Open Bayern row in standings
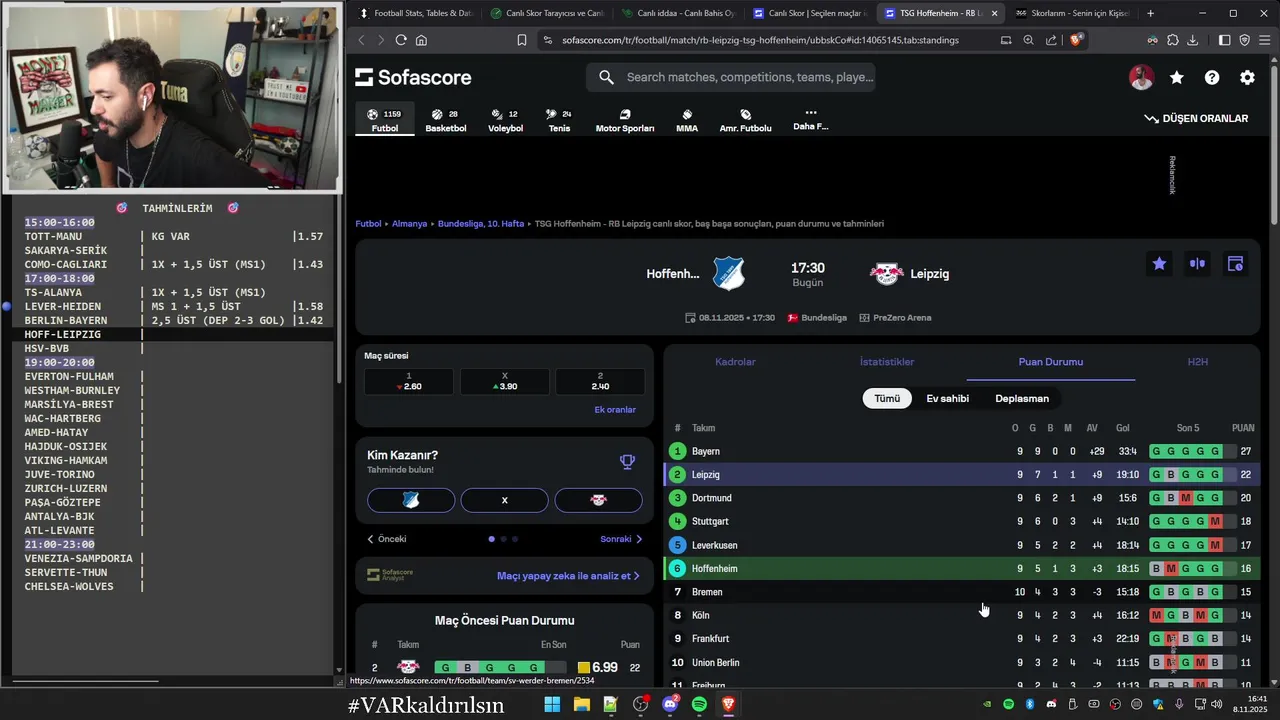The image size is (1280, 720). [x=962, y=451]
